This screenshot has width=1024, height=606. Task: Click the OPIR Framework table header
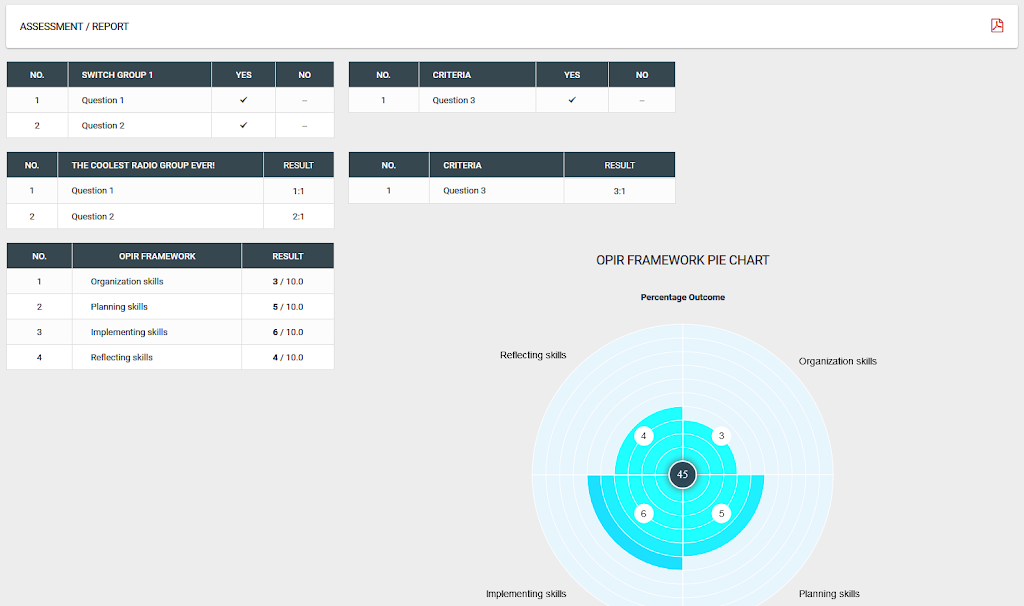pos(157,256)
